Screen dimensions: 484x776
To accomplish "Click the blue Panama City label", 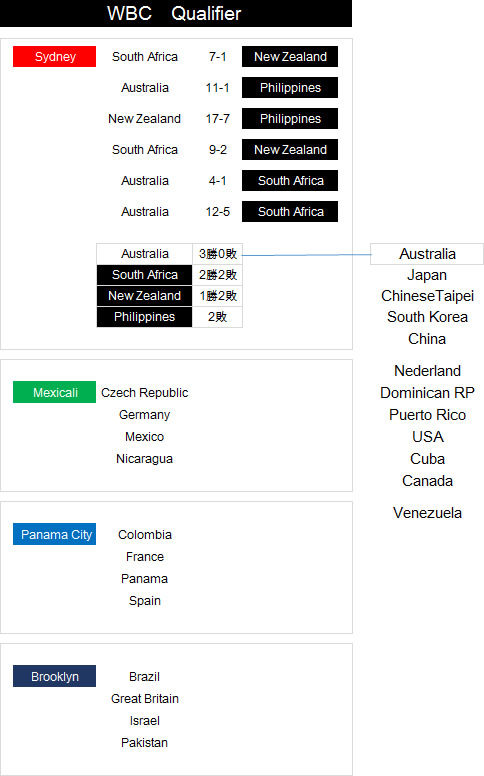I will [x=54, y=534].
